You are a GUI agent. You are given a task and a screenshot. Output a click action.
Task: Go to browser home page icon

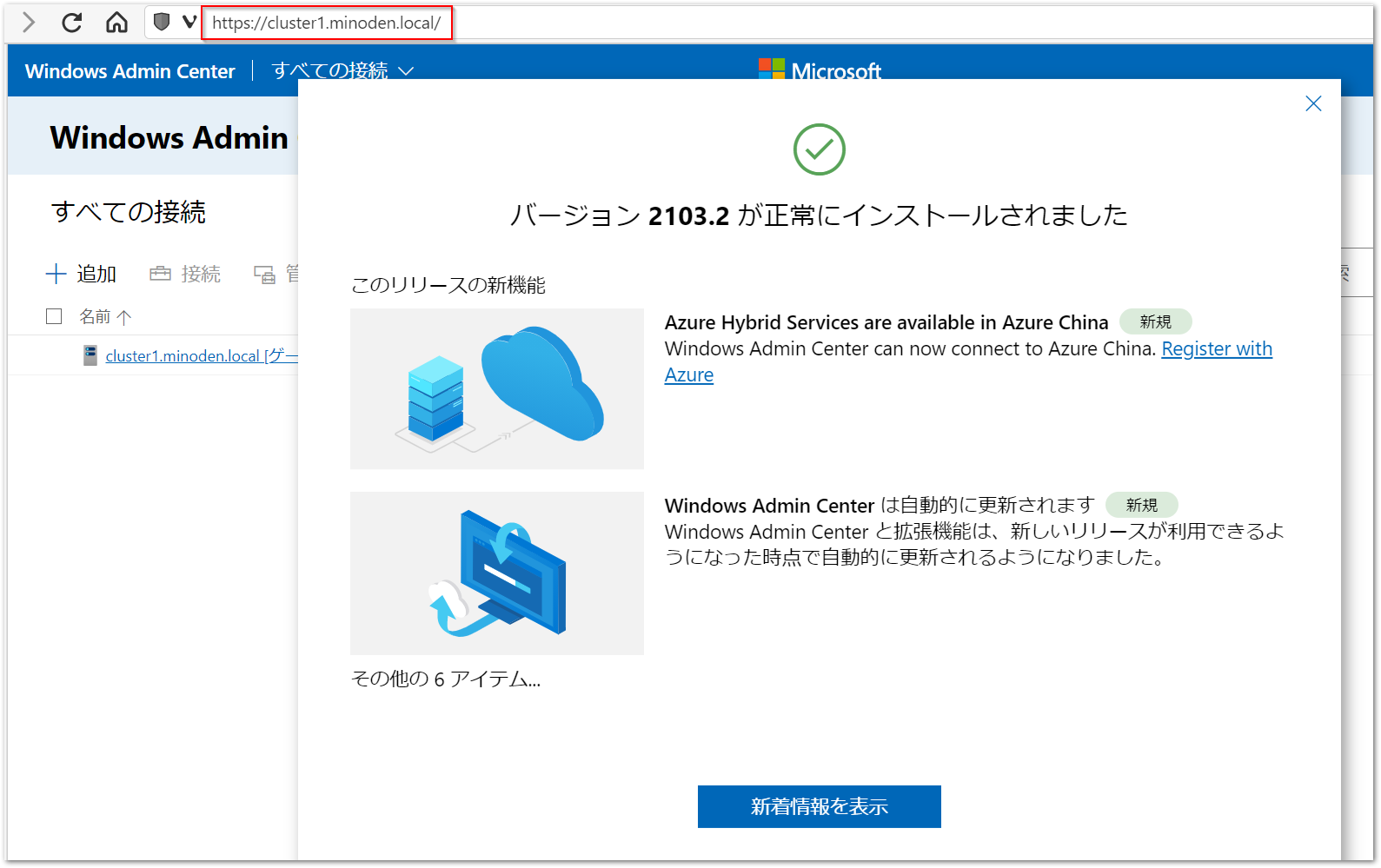(116, 23)
